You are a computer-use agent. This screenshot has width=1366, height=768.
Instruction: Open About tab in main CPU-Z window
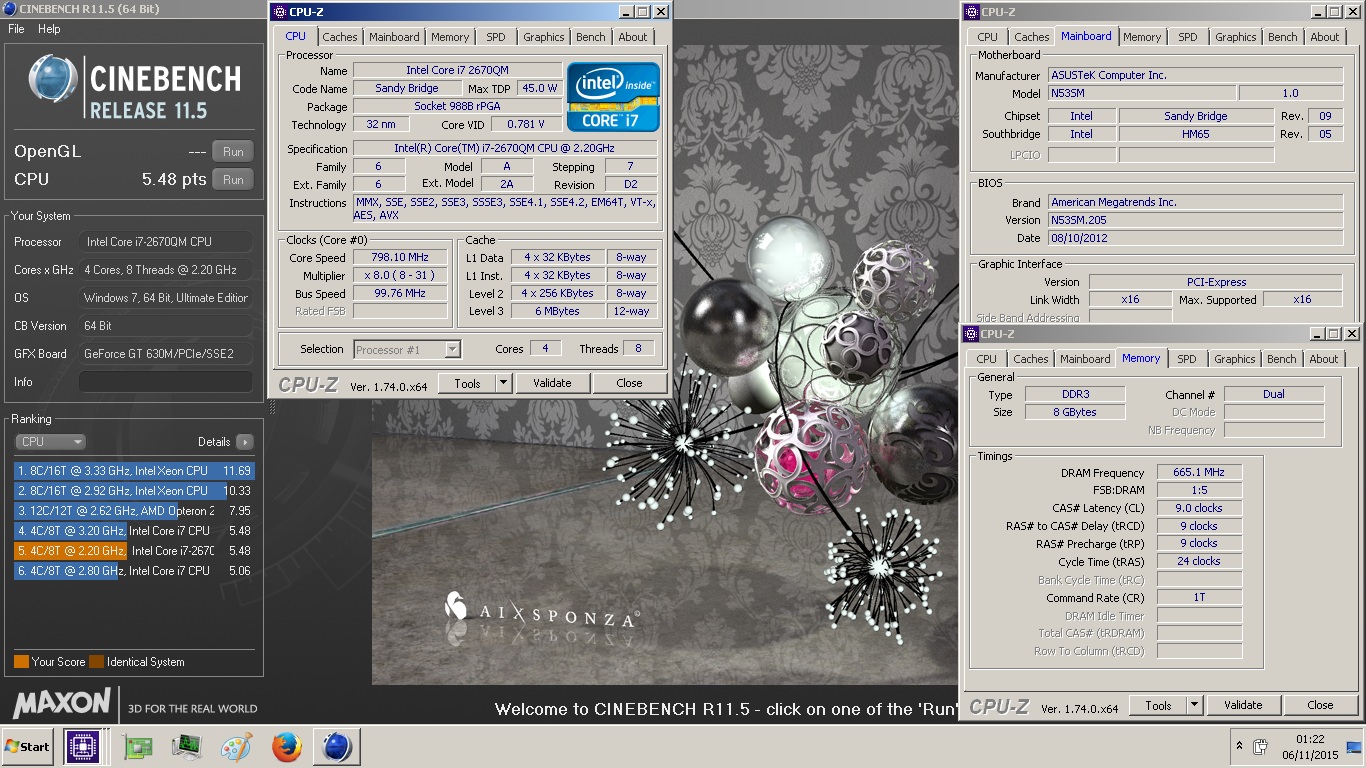point(632,37)
